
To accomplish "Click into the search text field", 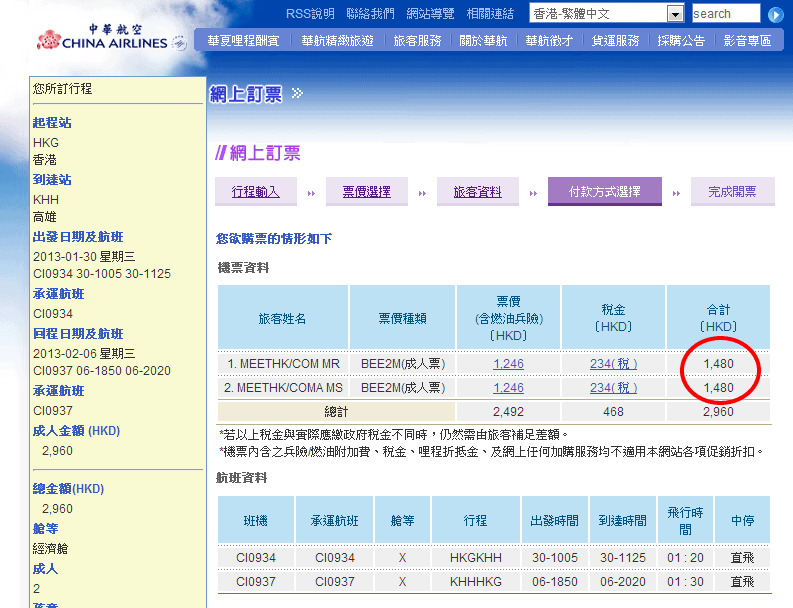I will point(725,14).
